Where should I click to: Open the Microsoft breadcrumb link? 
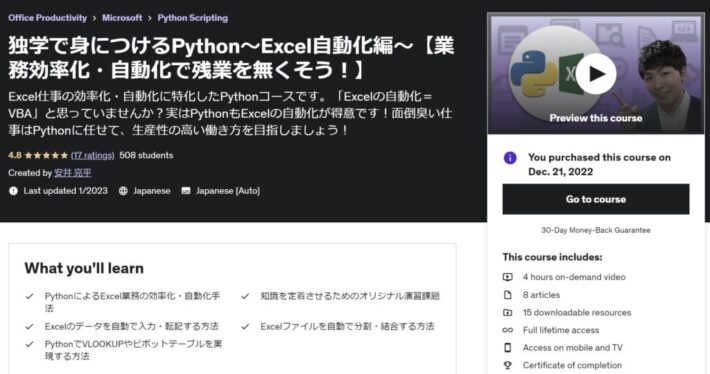[x=122, y=18]
